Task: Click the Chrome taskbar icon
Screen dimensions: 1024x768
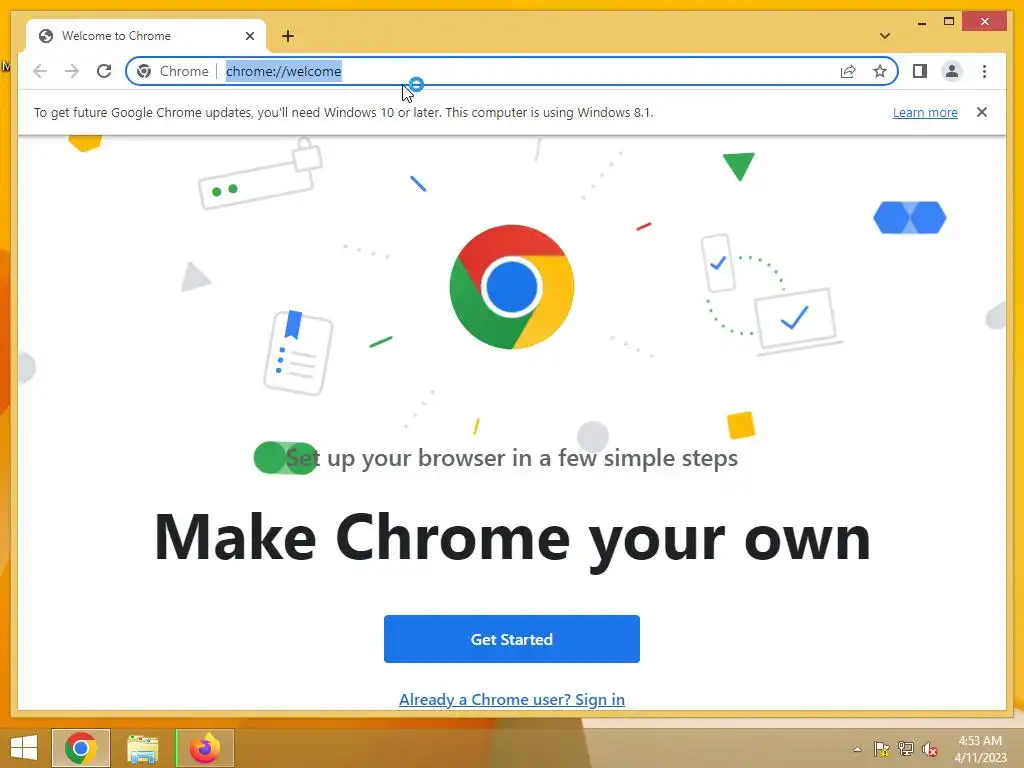Action: tap(81, 748)
